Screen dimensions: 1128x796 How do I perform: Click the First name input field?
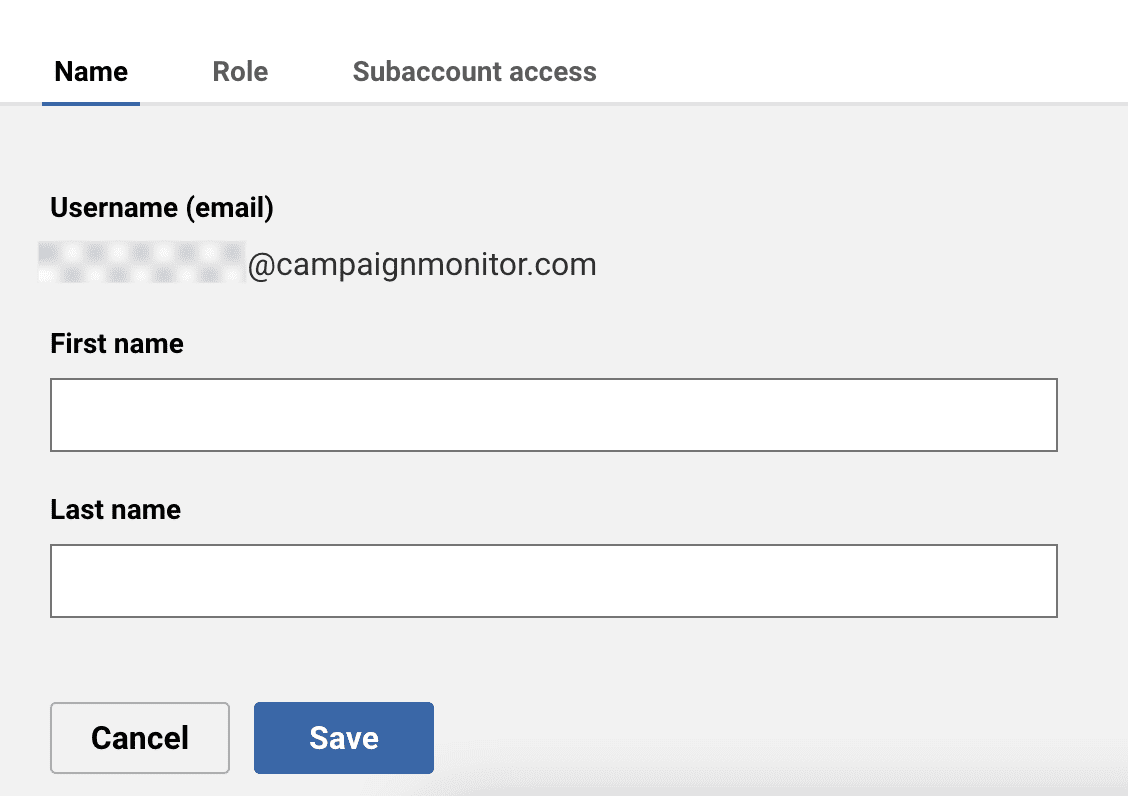coord(553,415)
